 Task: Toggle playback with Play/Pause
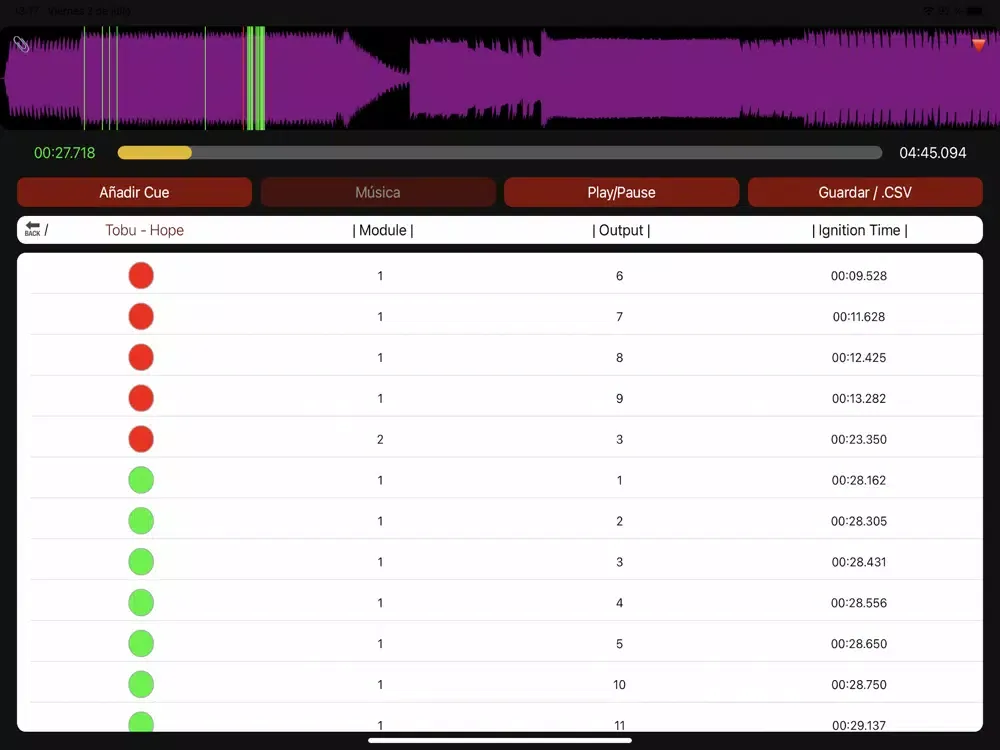[622, 192]
